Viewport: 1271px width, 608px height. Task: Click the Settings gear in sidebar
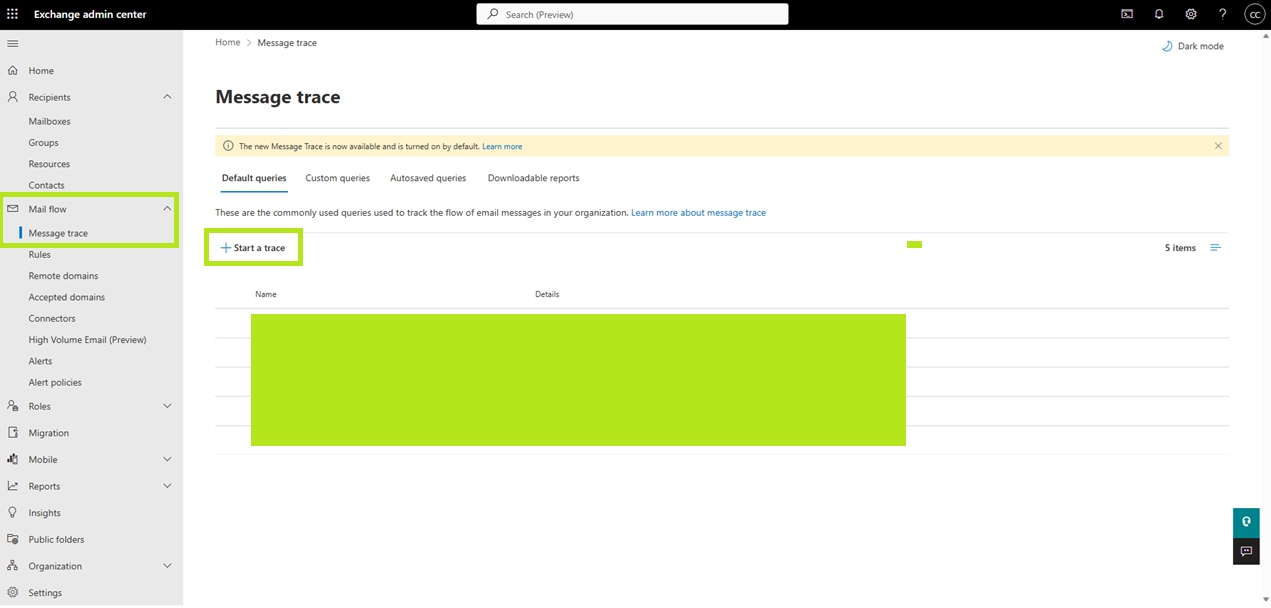point(13,592)
